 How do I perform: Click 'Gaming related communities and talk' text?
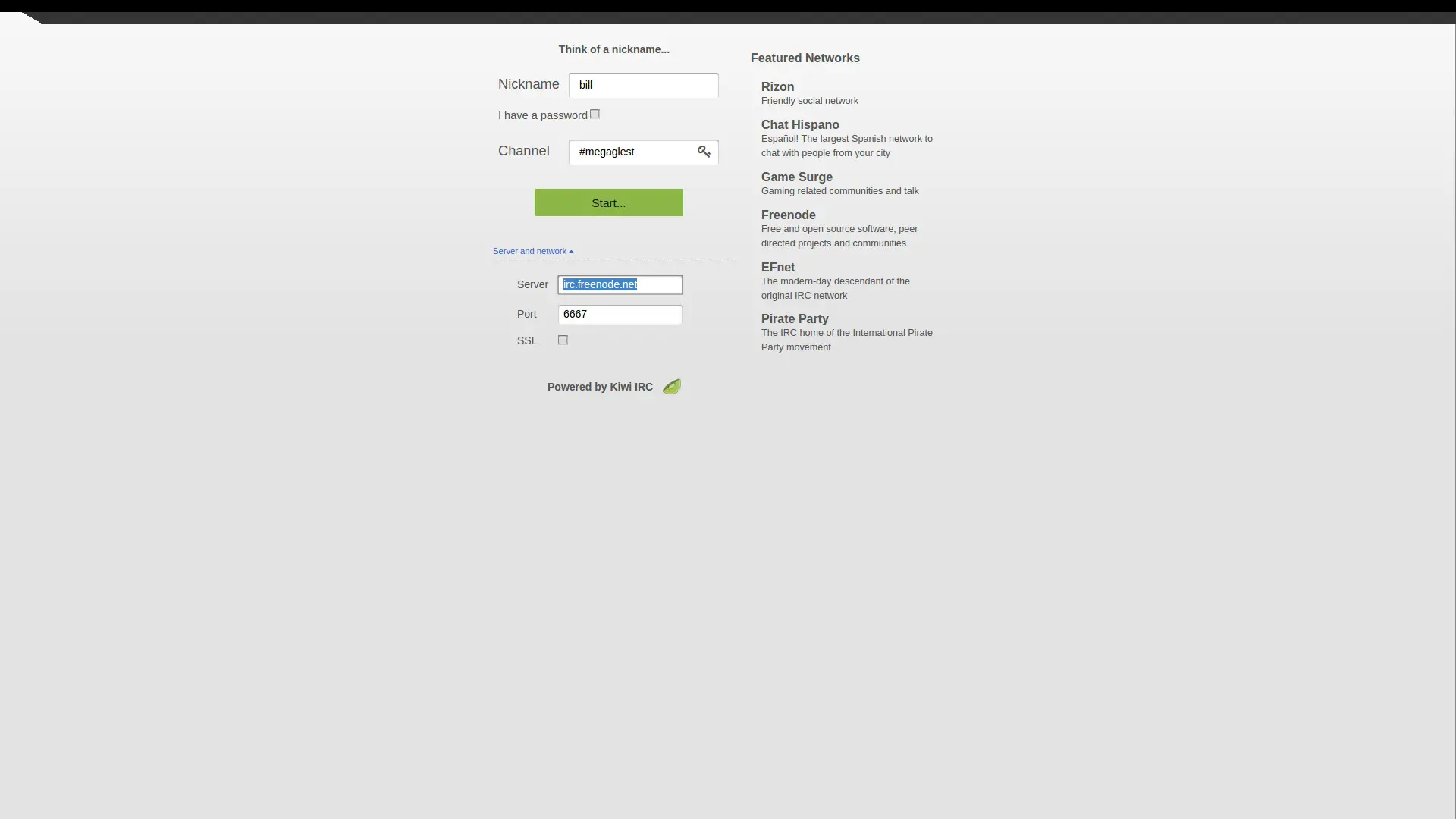(840, 191)
